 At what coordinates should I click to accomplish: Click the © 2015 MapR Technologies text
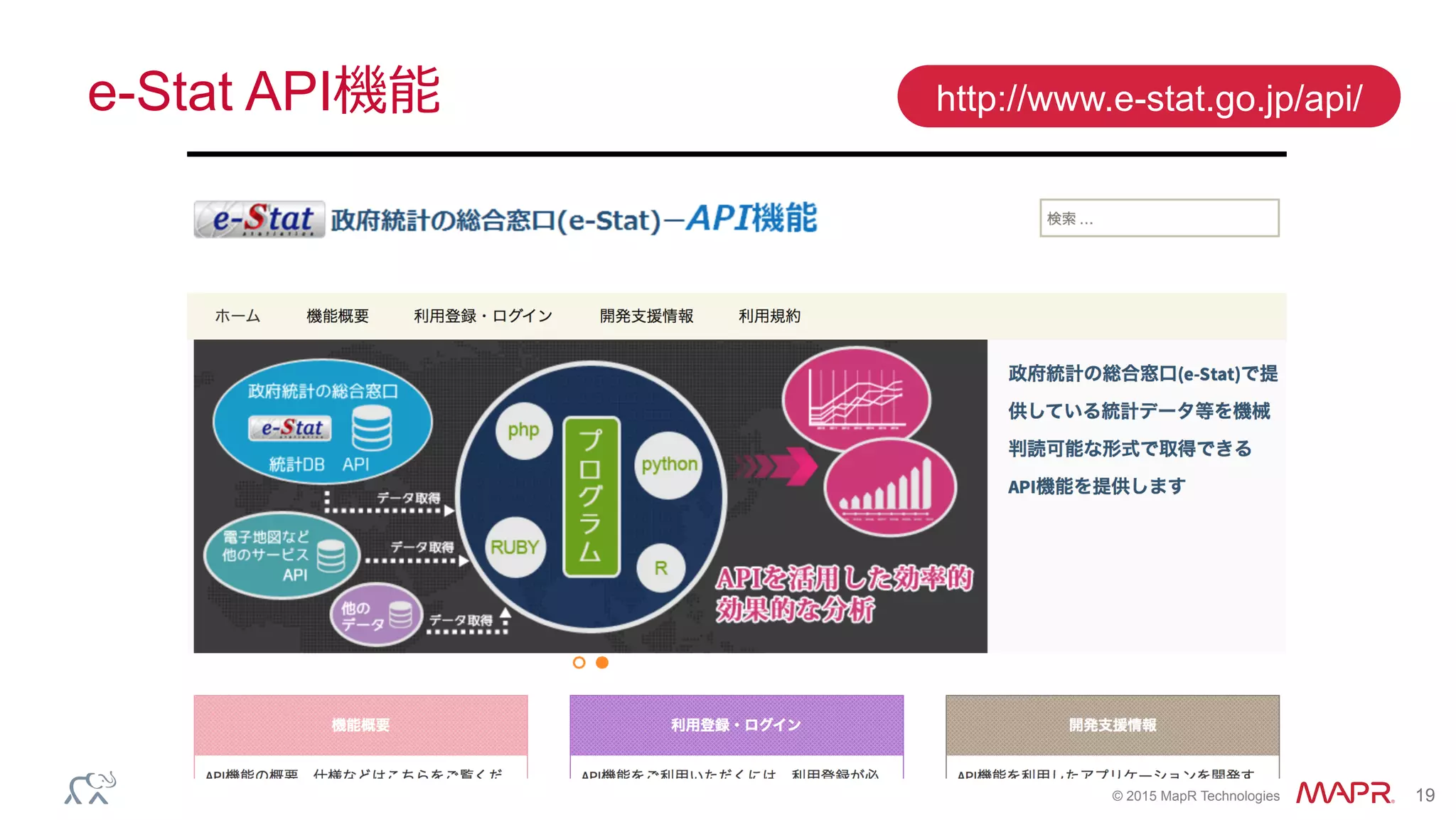pyautogui.click(x=1196, y=796)
